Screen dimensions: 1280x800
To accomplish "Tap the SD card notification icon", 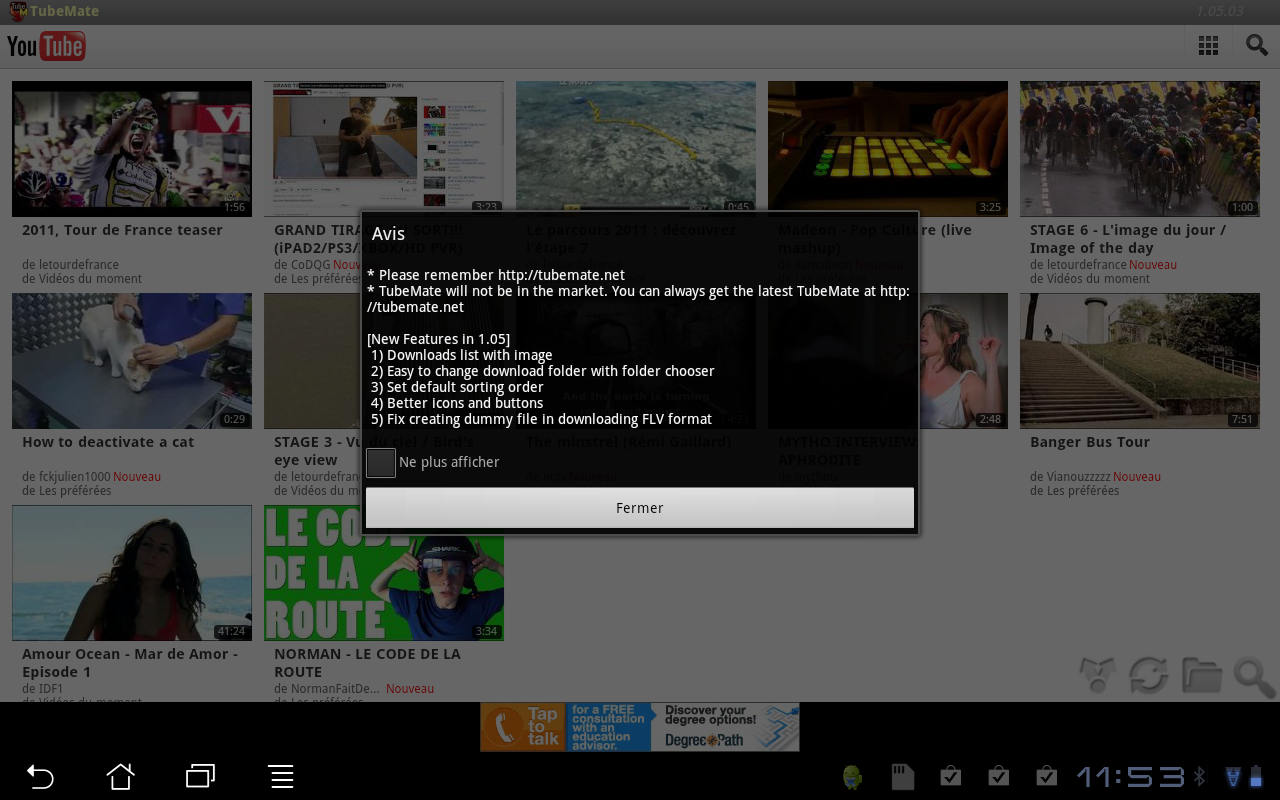I will pyautogui.click(x=903, y=777).
